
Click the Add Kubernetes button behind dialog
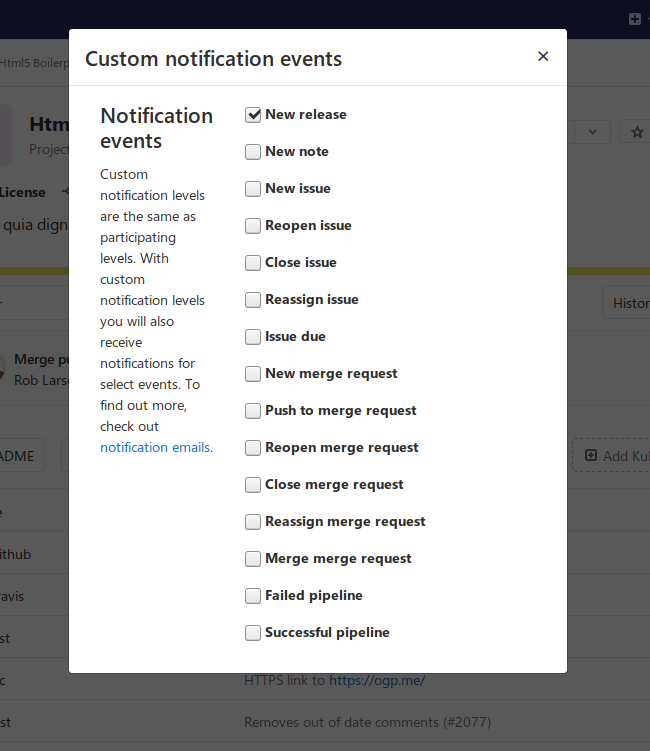(613, 455)
